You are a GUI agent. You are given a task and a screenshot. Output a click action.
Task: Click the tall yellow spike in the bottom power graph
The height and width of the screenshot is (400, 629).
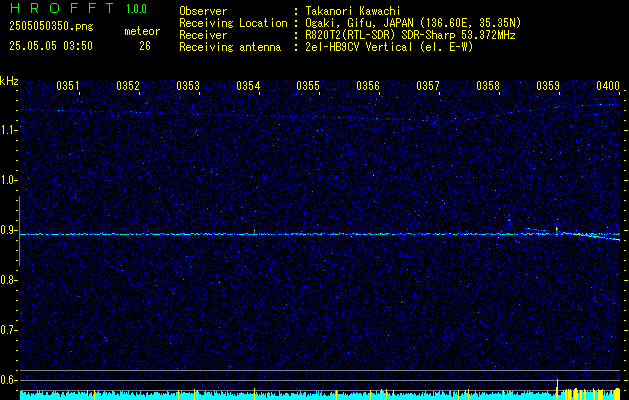click(x=557, y=388)
